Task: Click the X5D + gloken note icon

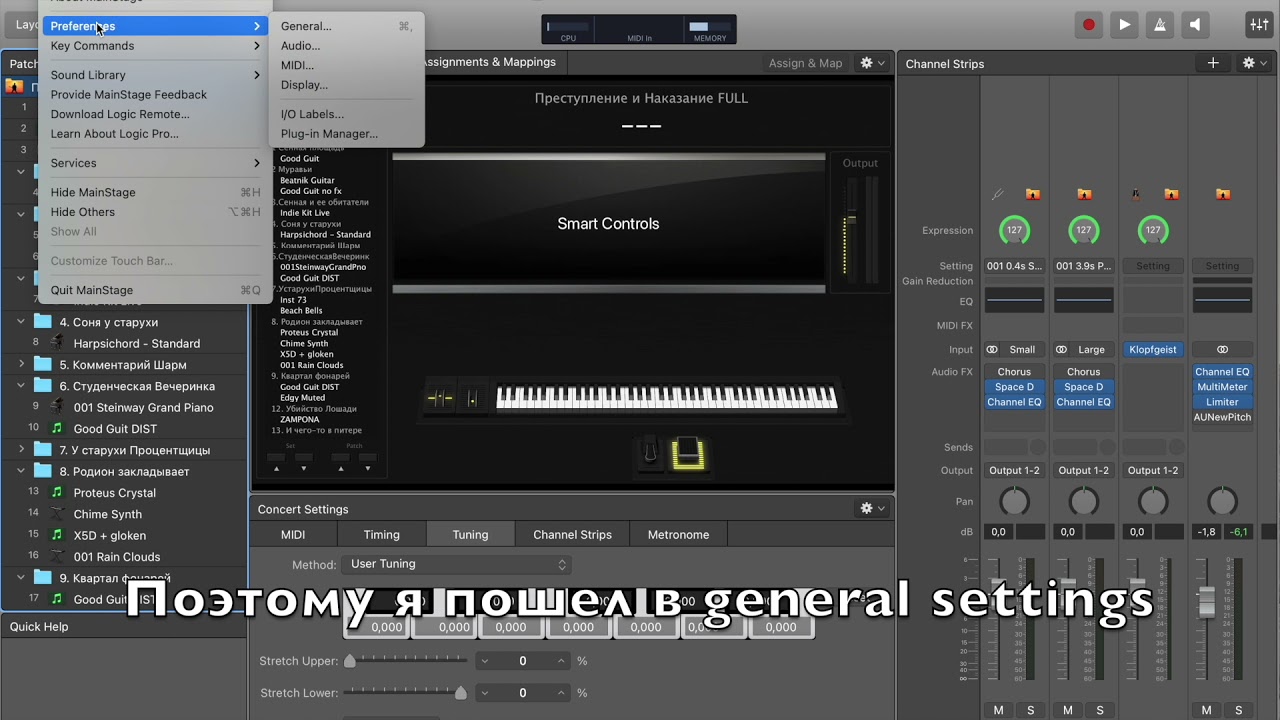Action: coord(57,535)
